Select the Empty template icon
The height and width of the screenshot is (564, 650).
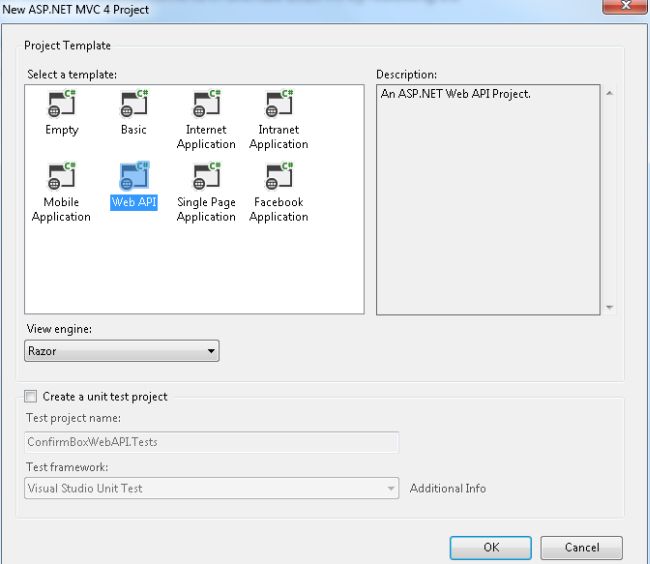(62, 104)
